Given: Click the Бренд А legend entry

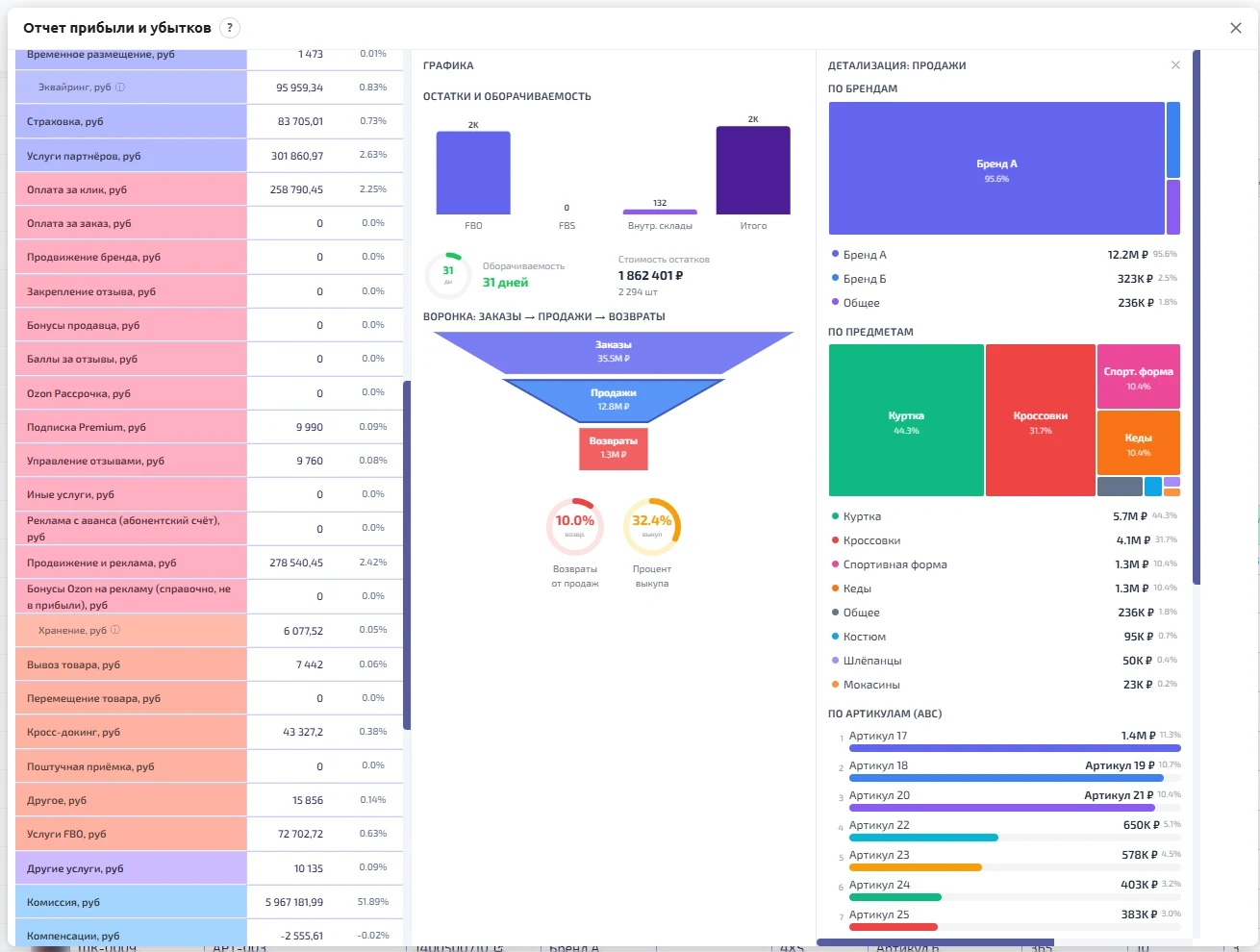Looking at the screenshot, I should 1004,255.
